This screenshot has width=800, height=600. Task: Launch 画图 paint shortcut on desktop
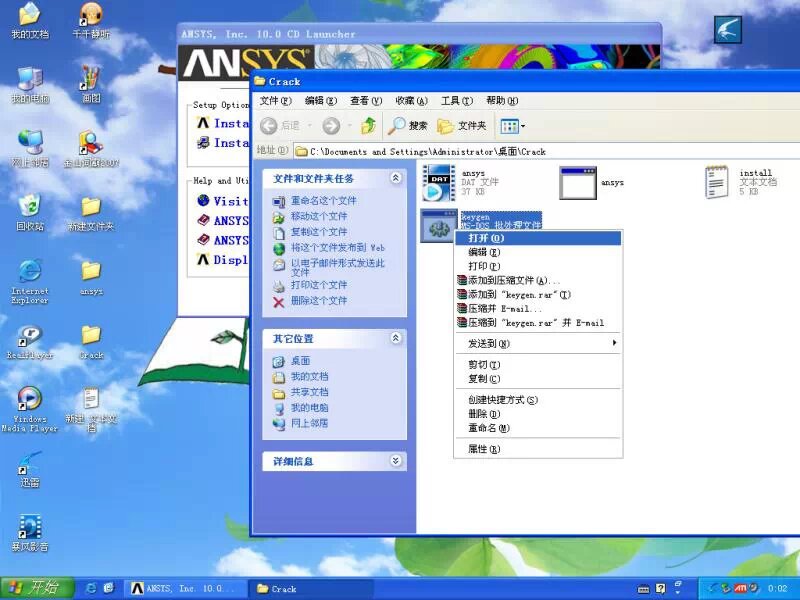pos(91,85)
